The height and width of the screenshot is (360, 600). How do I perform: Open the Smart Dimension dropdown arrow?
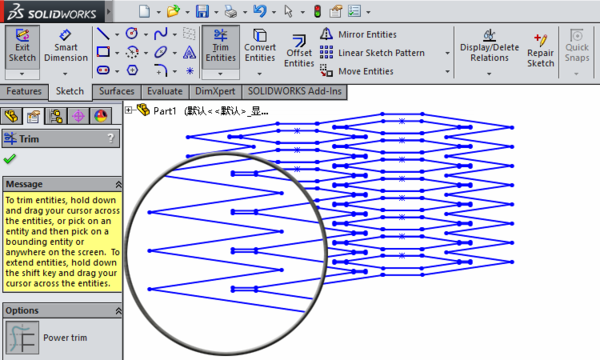pyautogui.click(x=65, y=73)
